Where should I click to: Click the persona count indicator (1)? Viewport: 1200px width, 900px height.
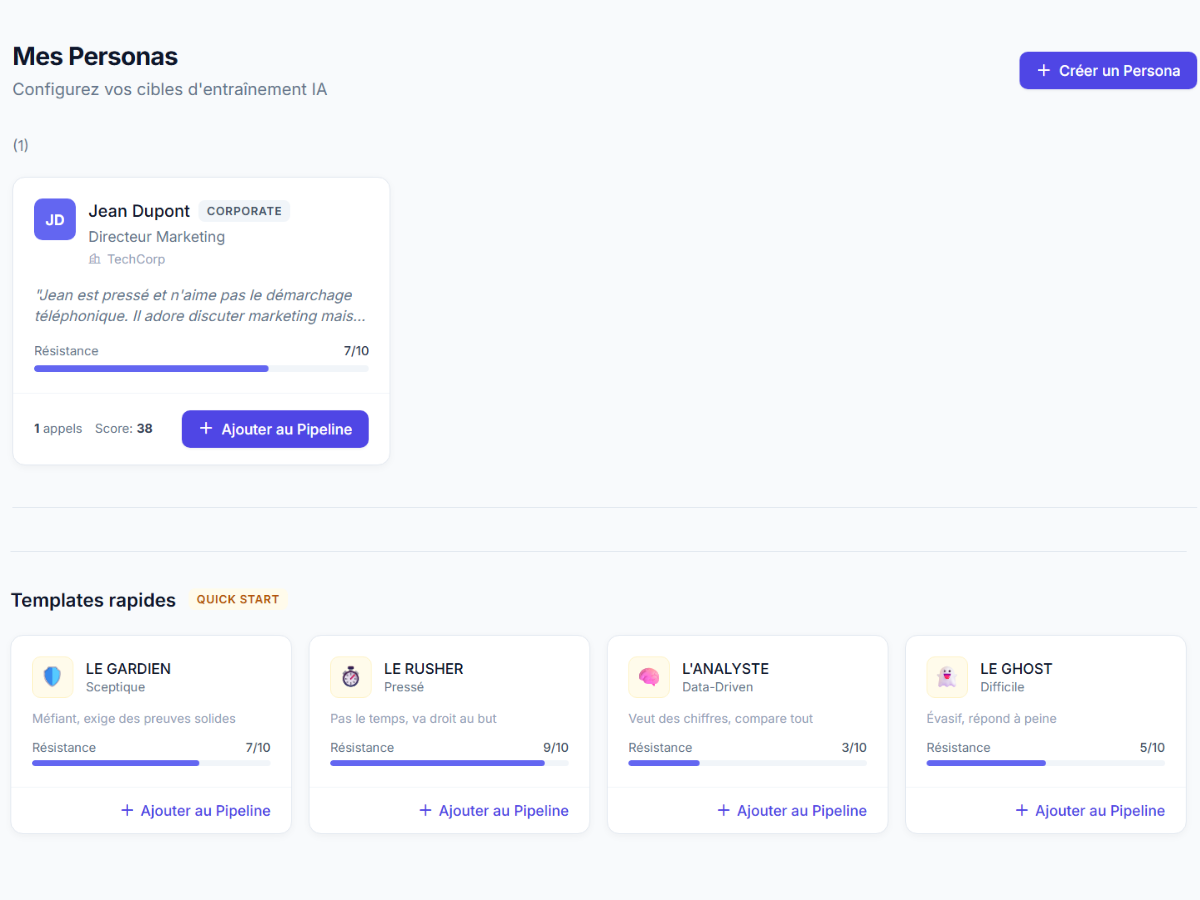click(x=20, y=144)
